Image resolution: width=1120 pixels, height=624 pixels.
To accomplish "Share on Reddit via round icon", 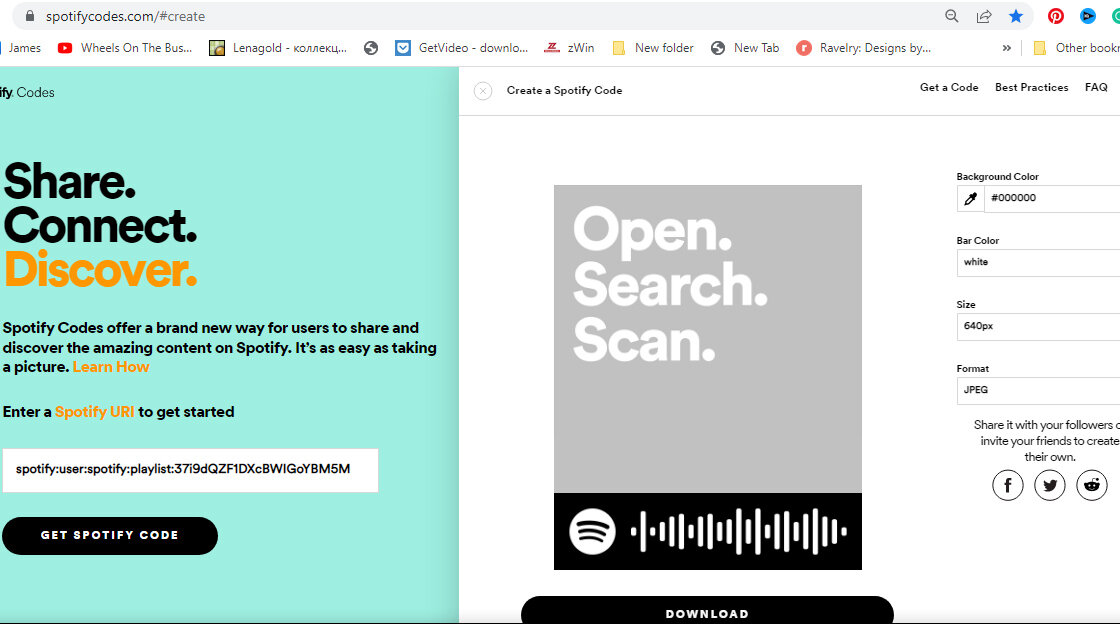I will tap(1092, 485).
